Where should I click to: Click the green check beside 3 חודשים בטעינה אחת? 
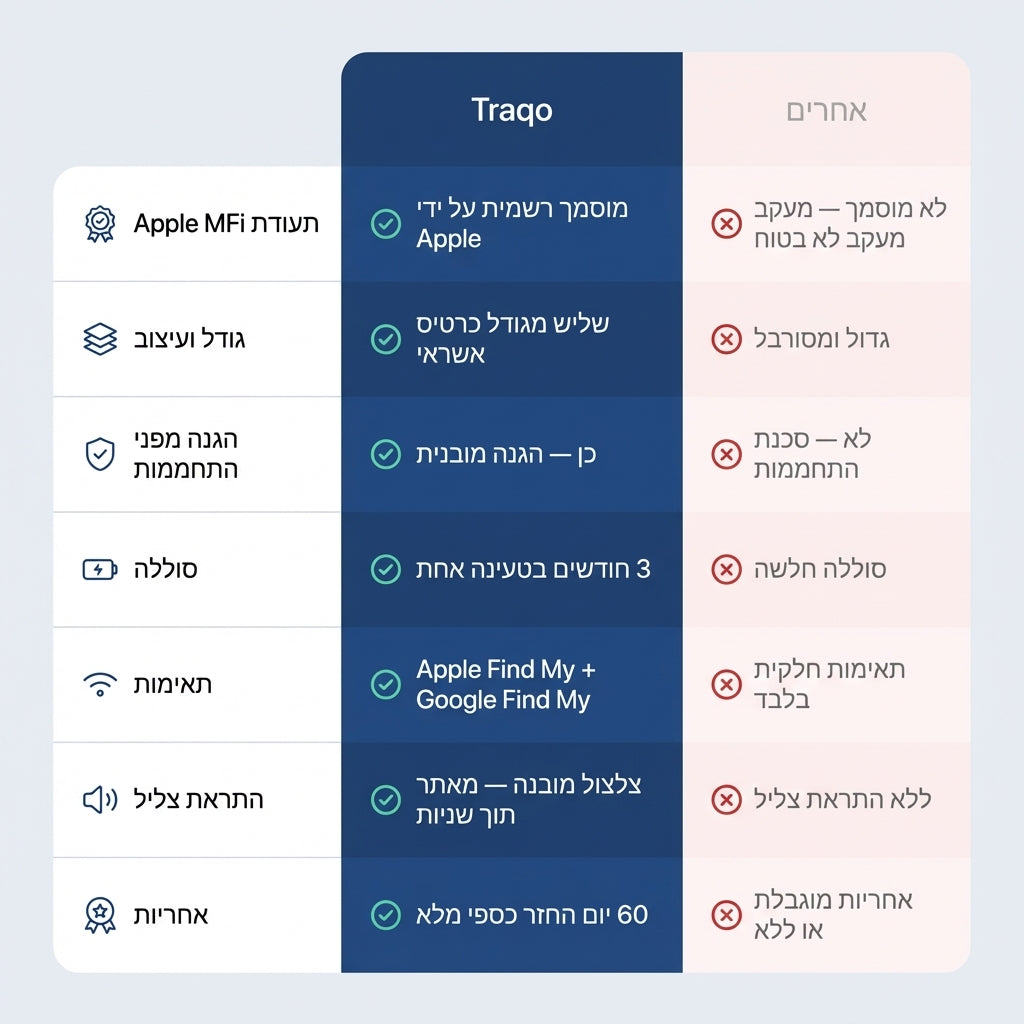pos(386,570)
